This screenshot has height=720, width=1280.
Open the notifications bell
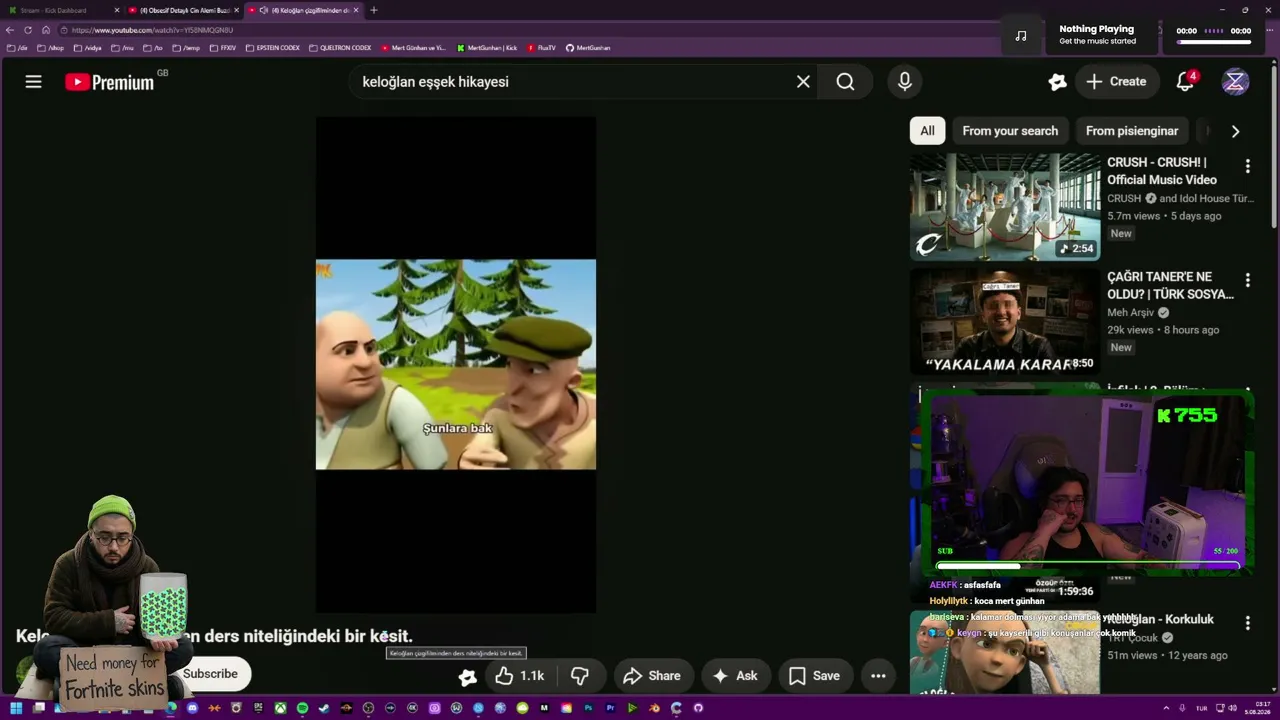coord(1186,82)
